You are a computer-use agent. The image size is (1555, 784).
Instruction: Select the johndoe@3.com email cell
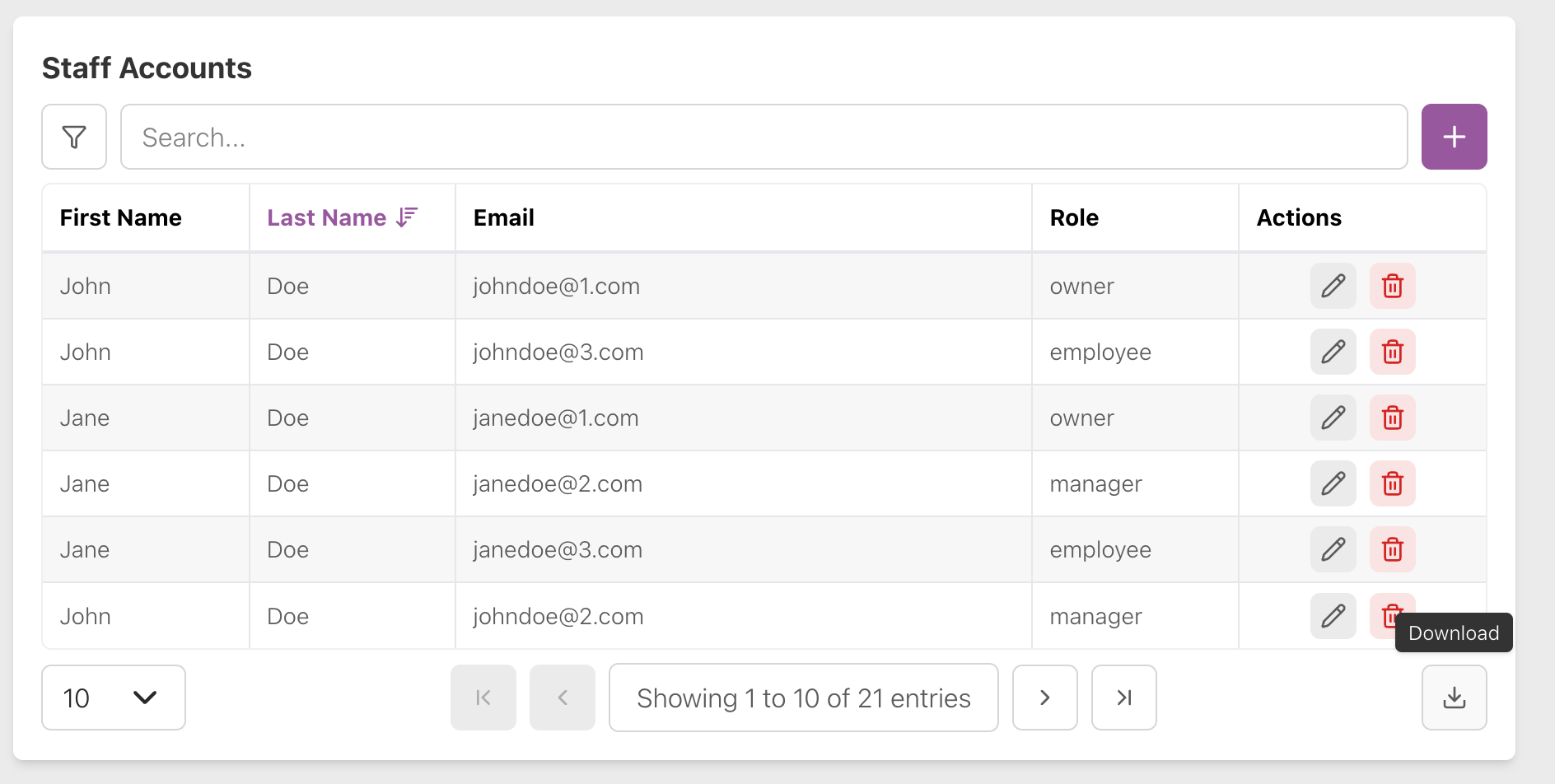click(743, 352)
